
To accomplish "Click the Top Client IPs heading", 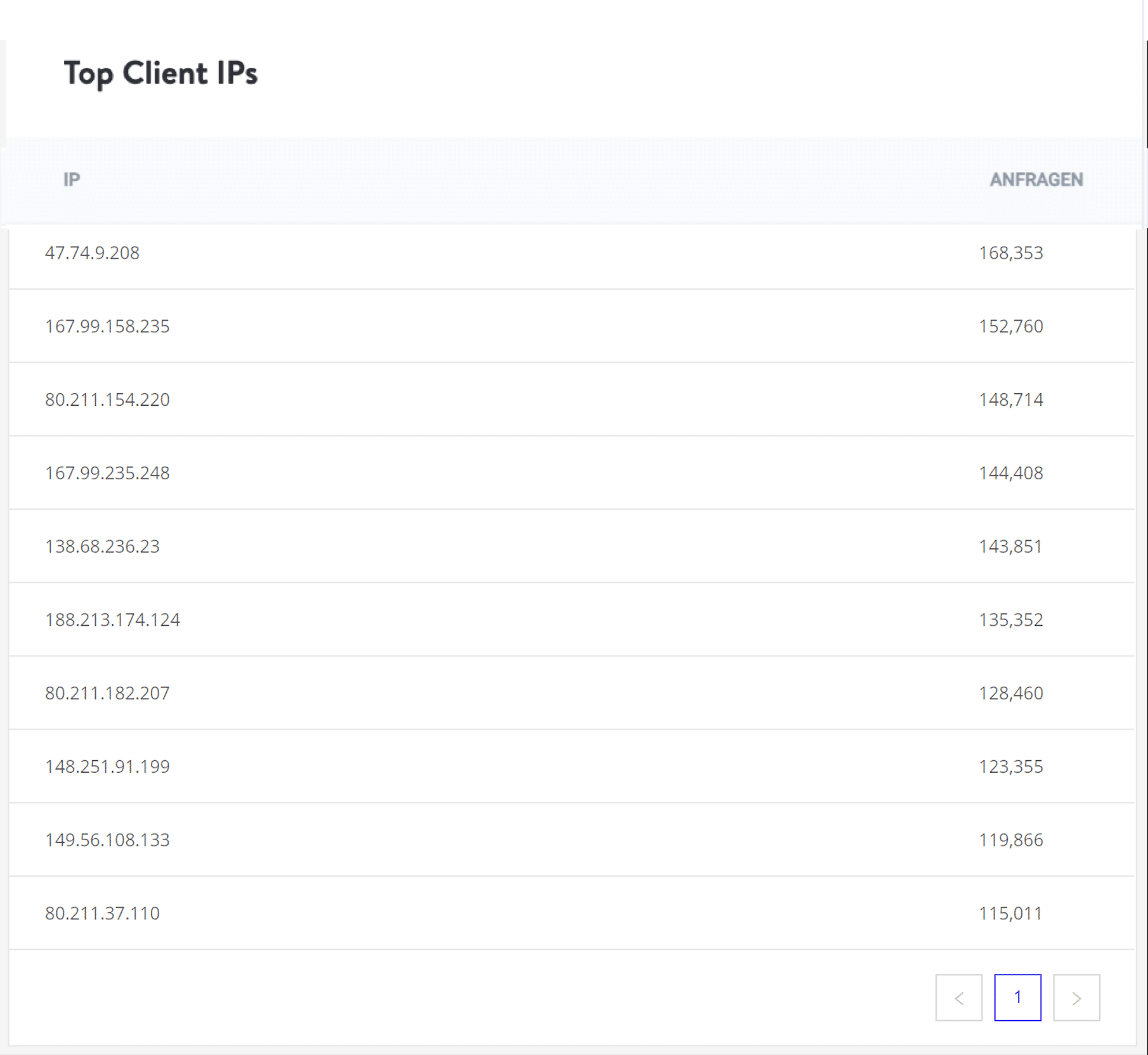I will (160, 72).
